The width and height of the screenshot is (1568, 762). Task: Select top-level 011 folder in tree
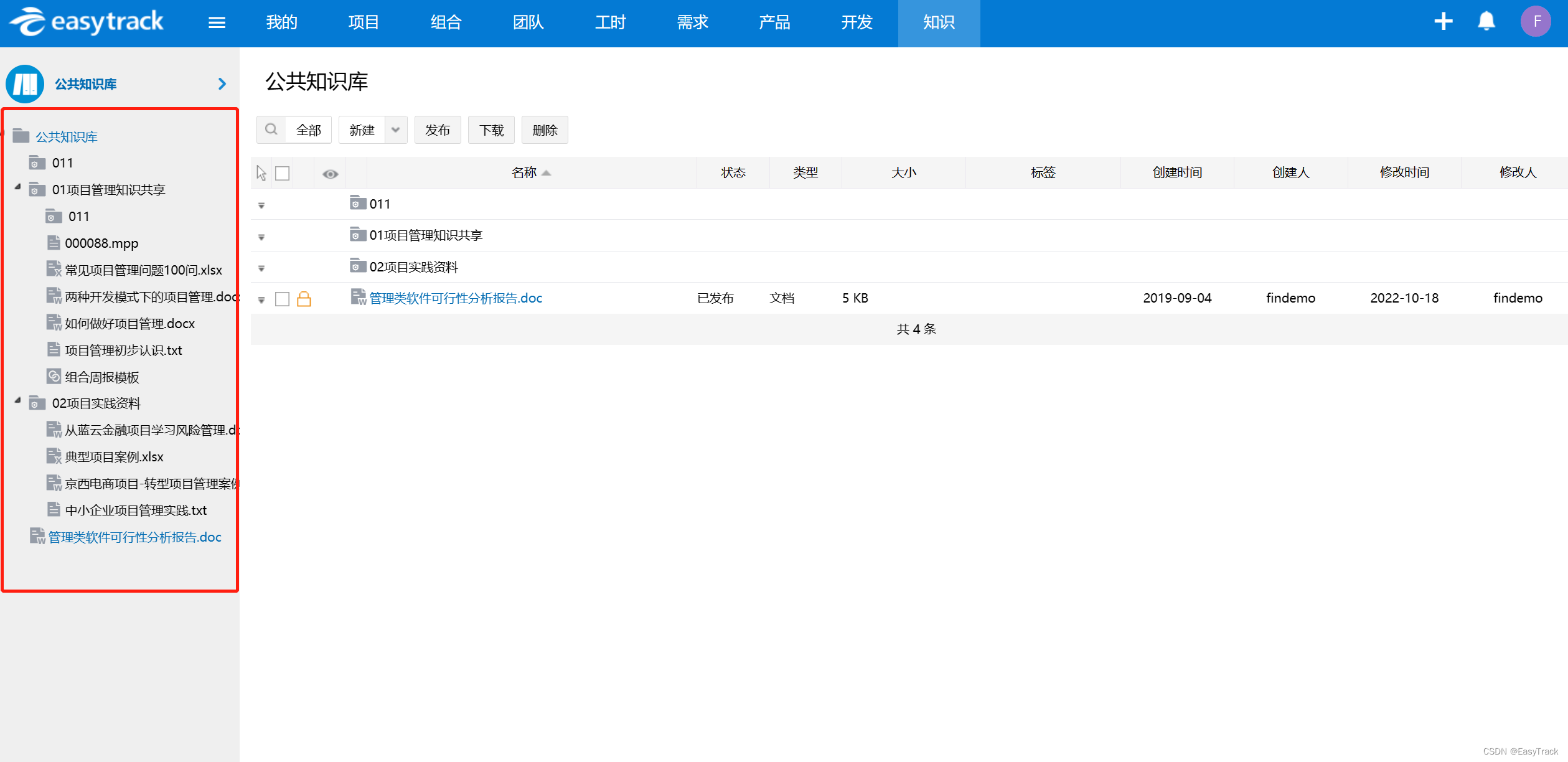click(x=62, y=162)
